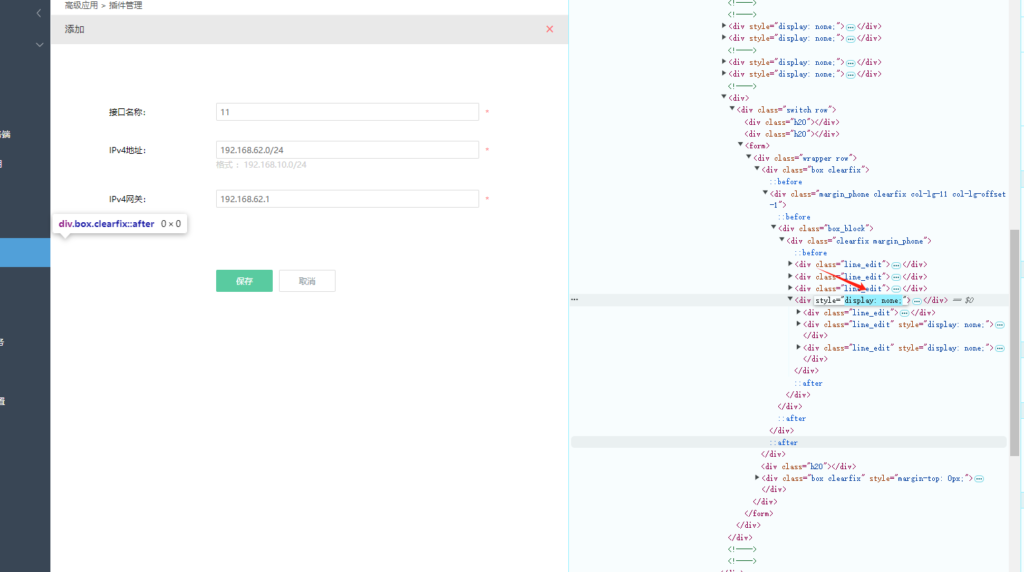Close the 添加 dialog with red X
This screenshot has height=572, width=1024.
point(549,29)
